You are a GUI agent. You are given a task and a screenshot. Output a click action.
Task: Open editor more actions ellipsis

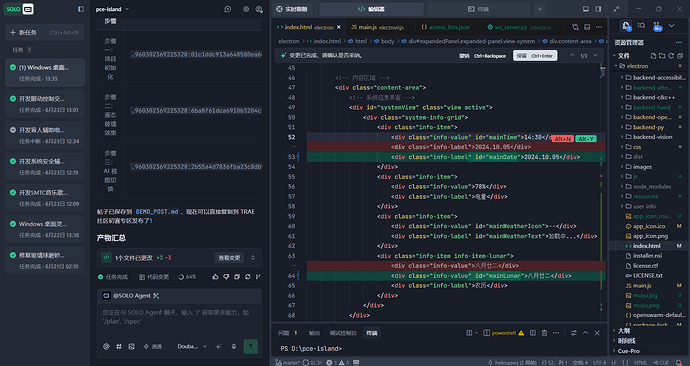(x=599, y=27)
